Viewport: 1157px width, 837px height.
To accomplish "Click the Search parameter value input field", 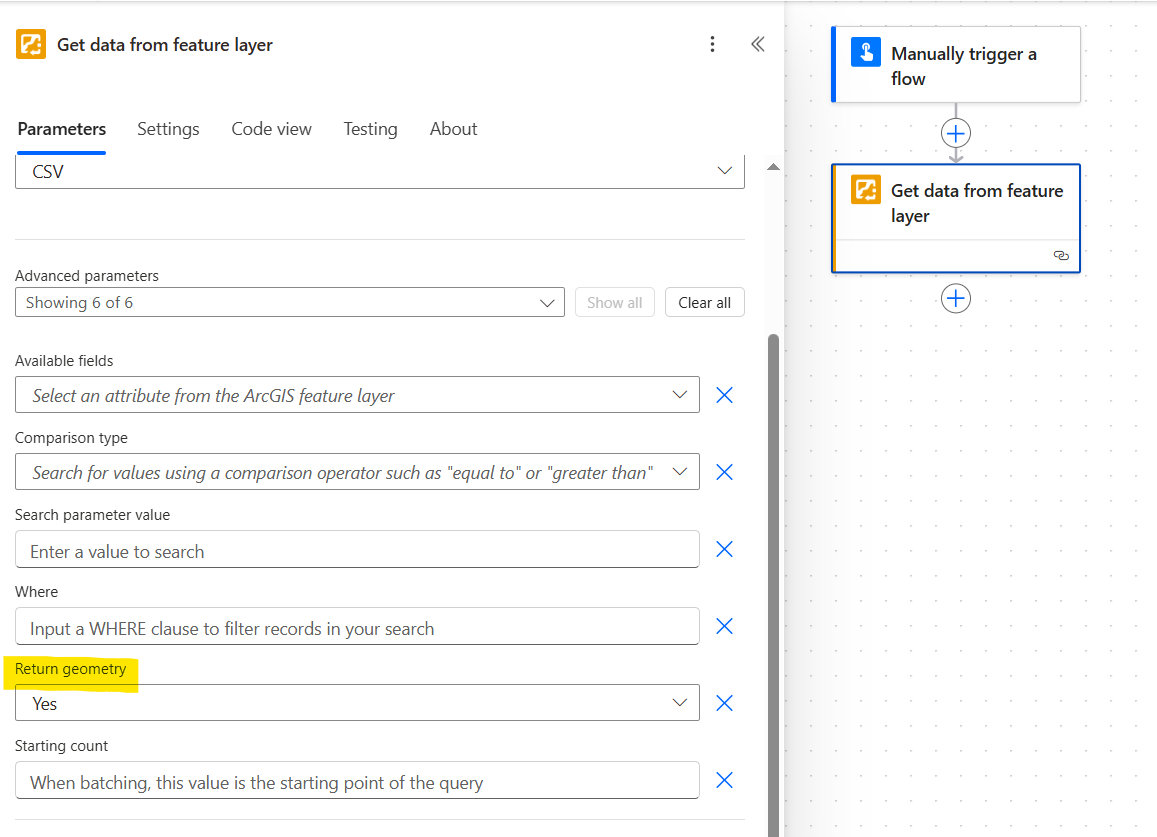I will pyautogui.click(x=357, y=549).
